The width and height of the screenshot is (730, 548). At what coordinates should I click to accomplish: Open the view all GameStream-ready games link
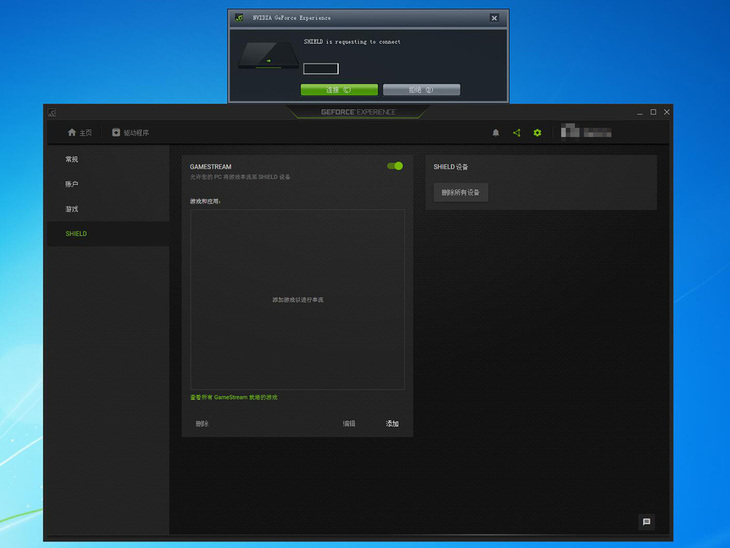click(234, 397)
